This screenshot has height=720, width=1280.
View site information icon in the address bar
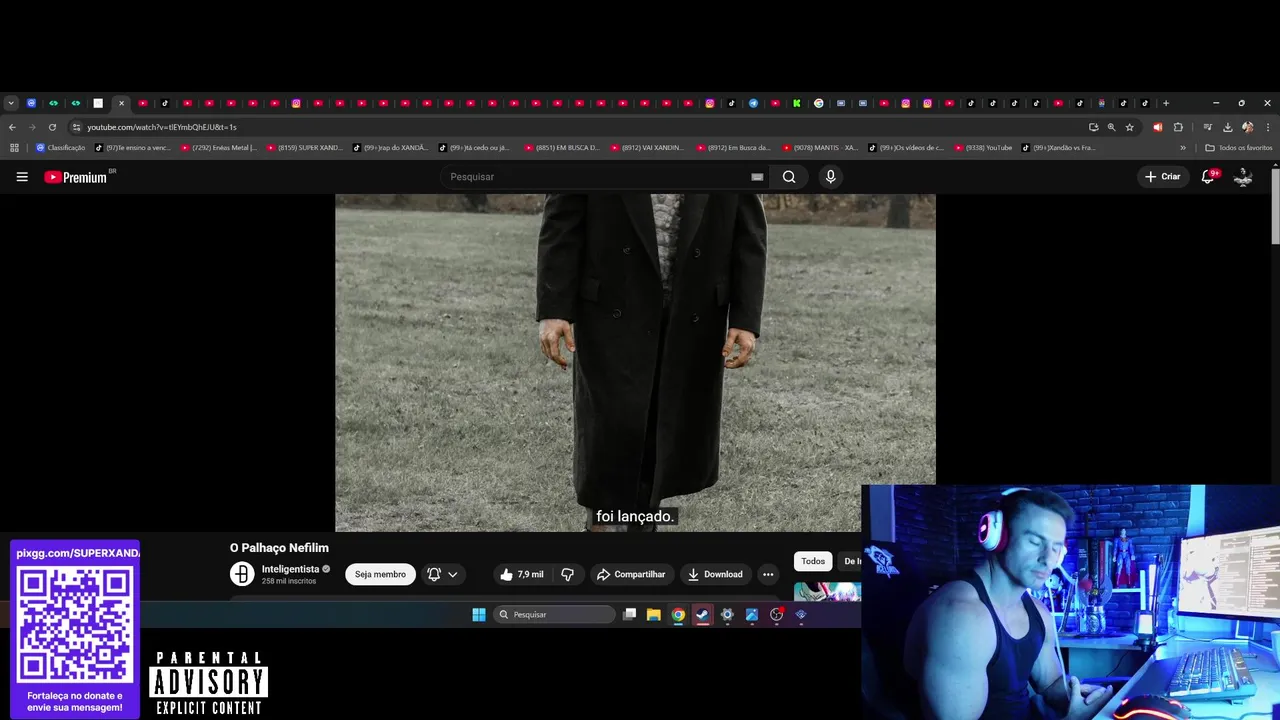(76, 127)
